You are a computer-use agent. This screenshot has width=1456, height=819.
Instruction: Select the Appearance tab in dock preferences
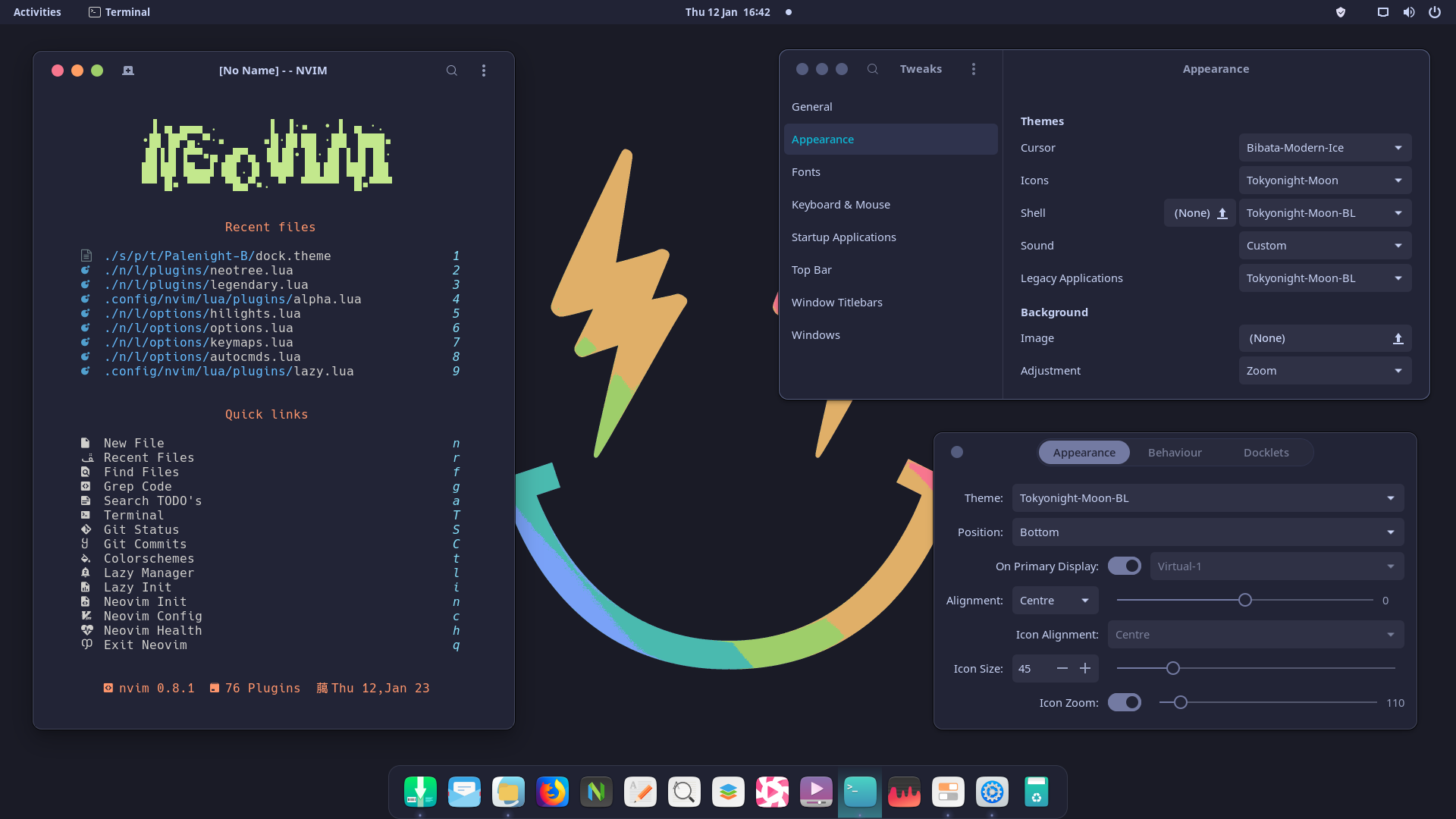coord(1084,453)
